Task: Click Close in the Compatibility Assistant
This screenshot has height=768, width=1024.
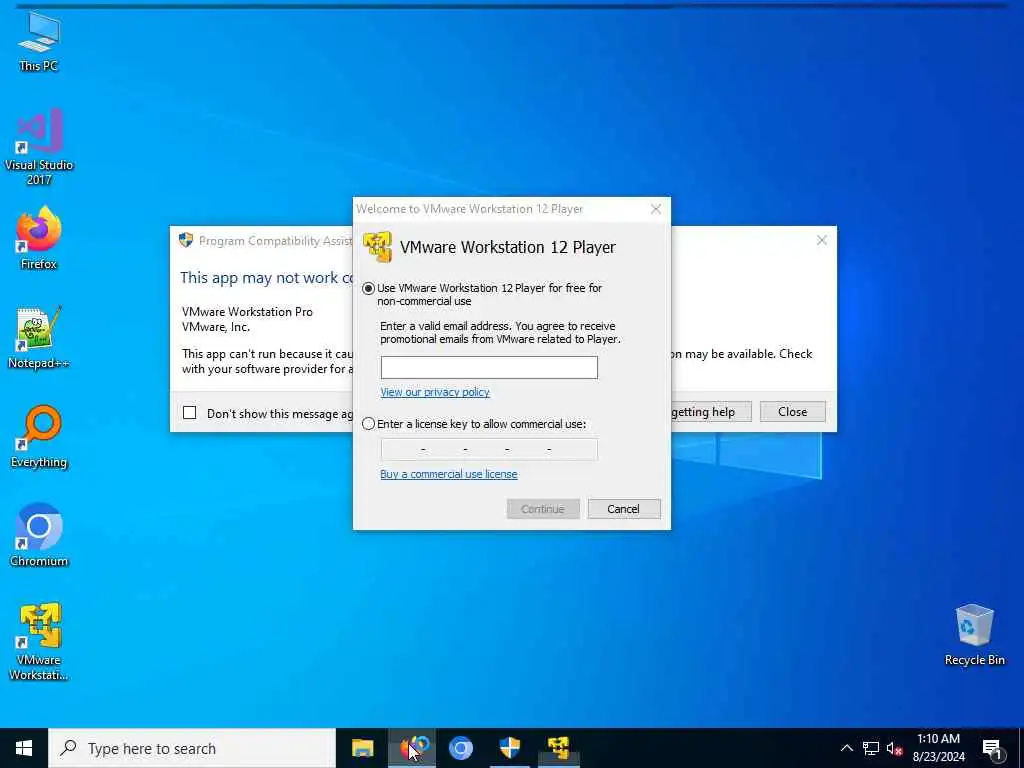Action: (x=792, y=411)
